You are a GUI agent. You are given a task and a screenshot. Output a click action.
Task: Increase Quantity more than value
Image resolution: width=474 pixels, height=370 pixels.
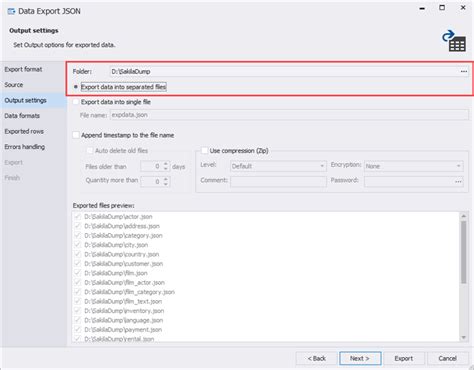(x=166, y=179)
